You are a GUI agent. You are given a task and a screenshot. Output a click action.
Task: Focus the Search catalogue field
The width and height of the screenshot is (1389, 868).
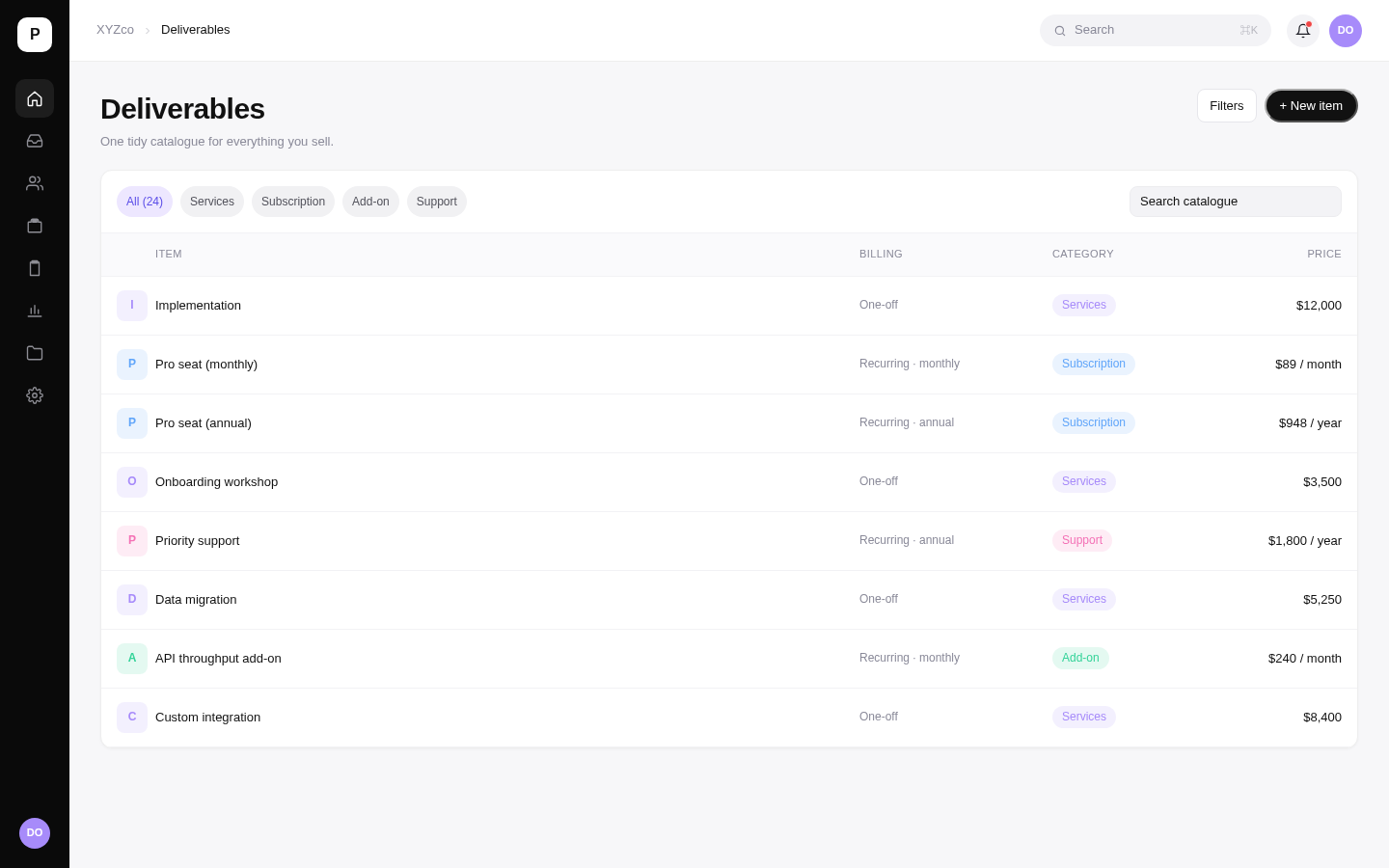[x=1236, y=202]
